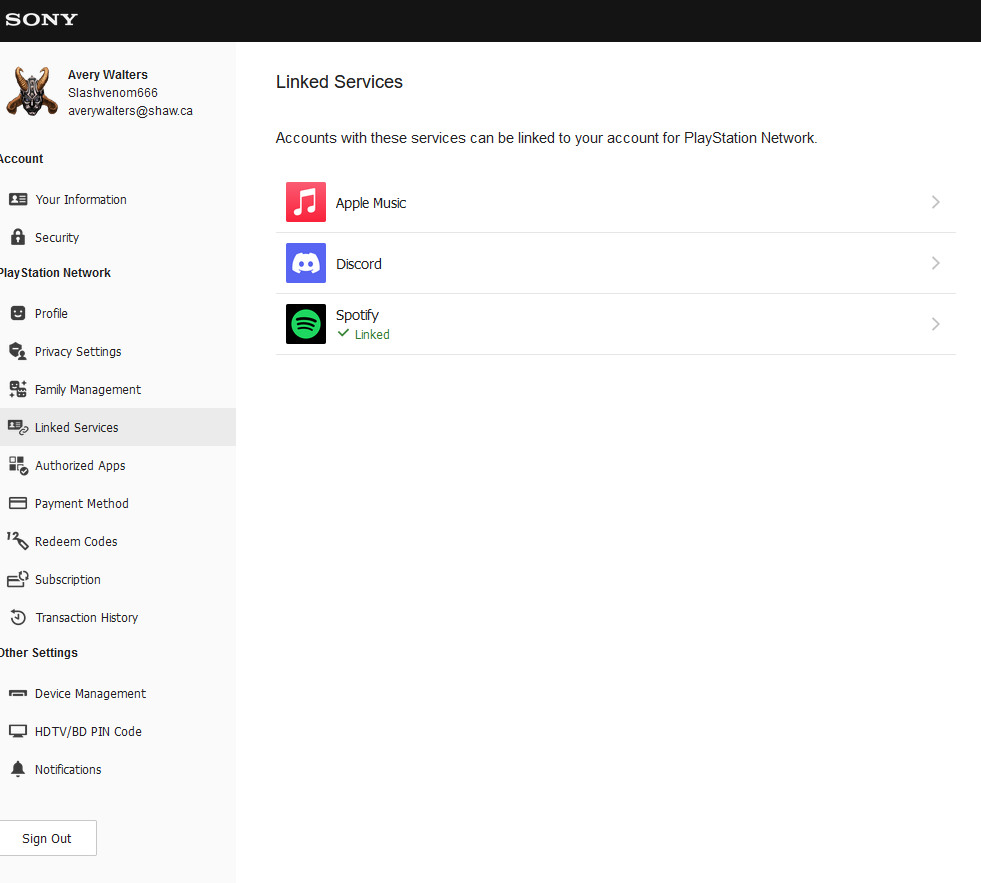The height and width of the screenshot is (883, 981).
Task: Click the Apple Music app icon
Action: (306, 202)
